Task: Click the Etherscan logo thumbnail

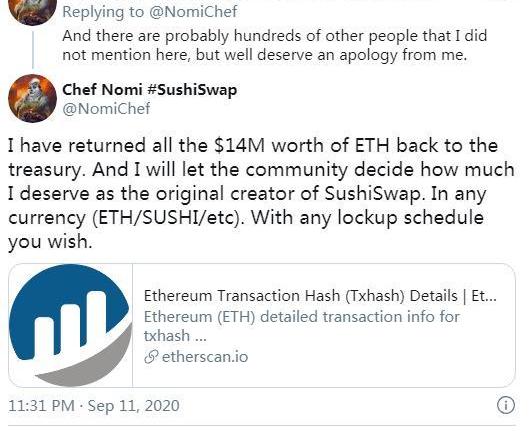Action: pyautogui.click(x=70, y=325)
